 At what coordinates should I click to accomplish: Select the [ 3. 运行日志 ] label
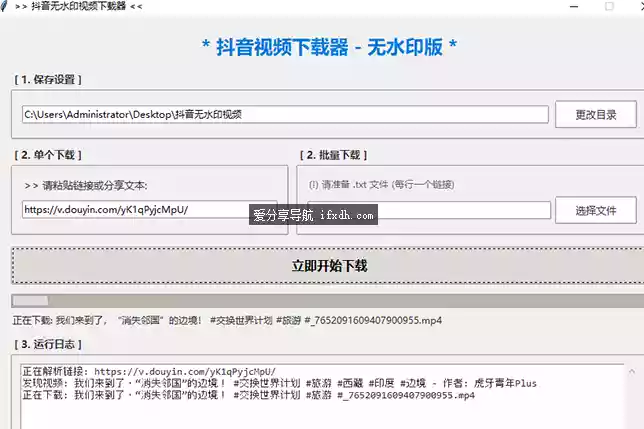(48, 344)
